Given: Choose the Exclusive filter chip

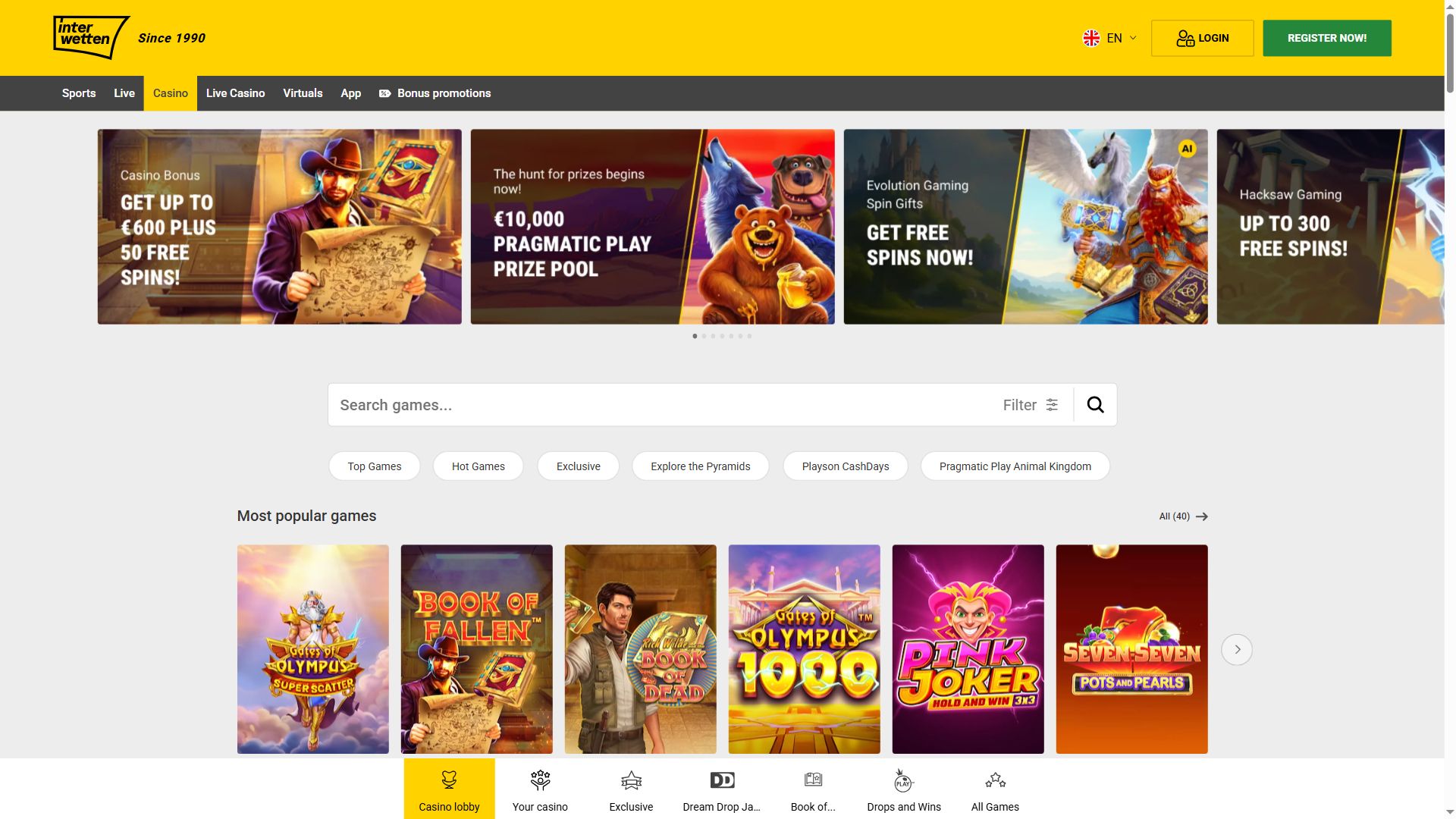Looking at the screenshot, I should (x=579, y=466).
